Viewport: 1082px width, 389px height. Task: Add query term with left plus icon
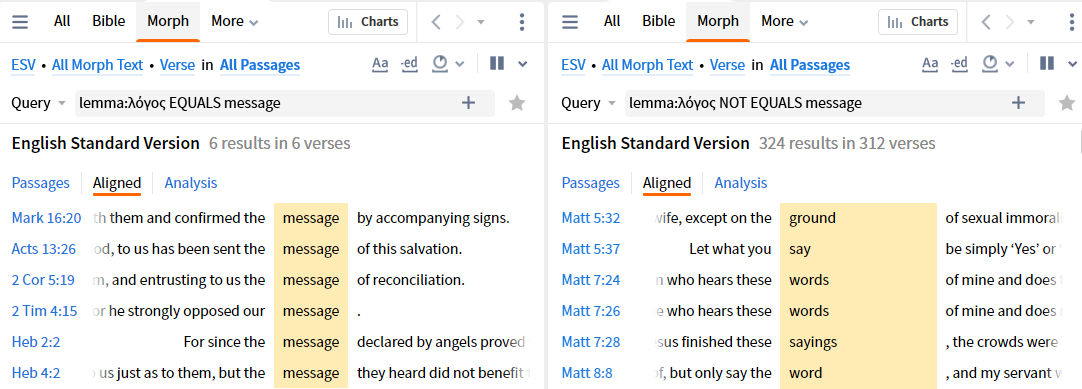point(469,103)
